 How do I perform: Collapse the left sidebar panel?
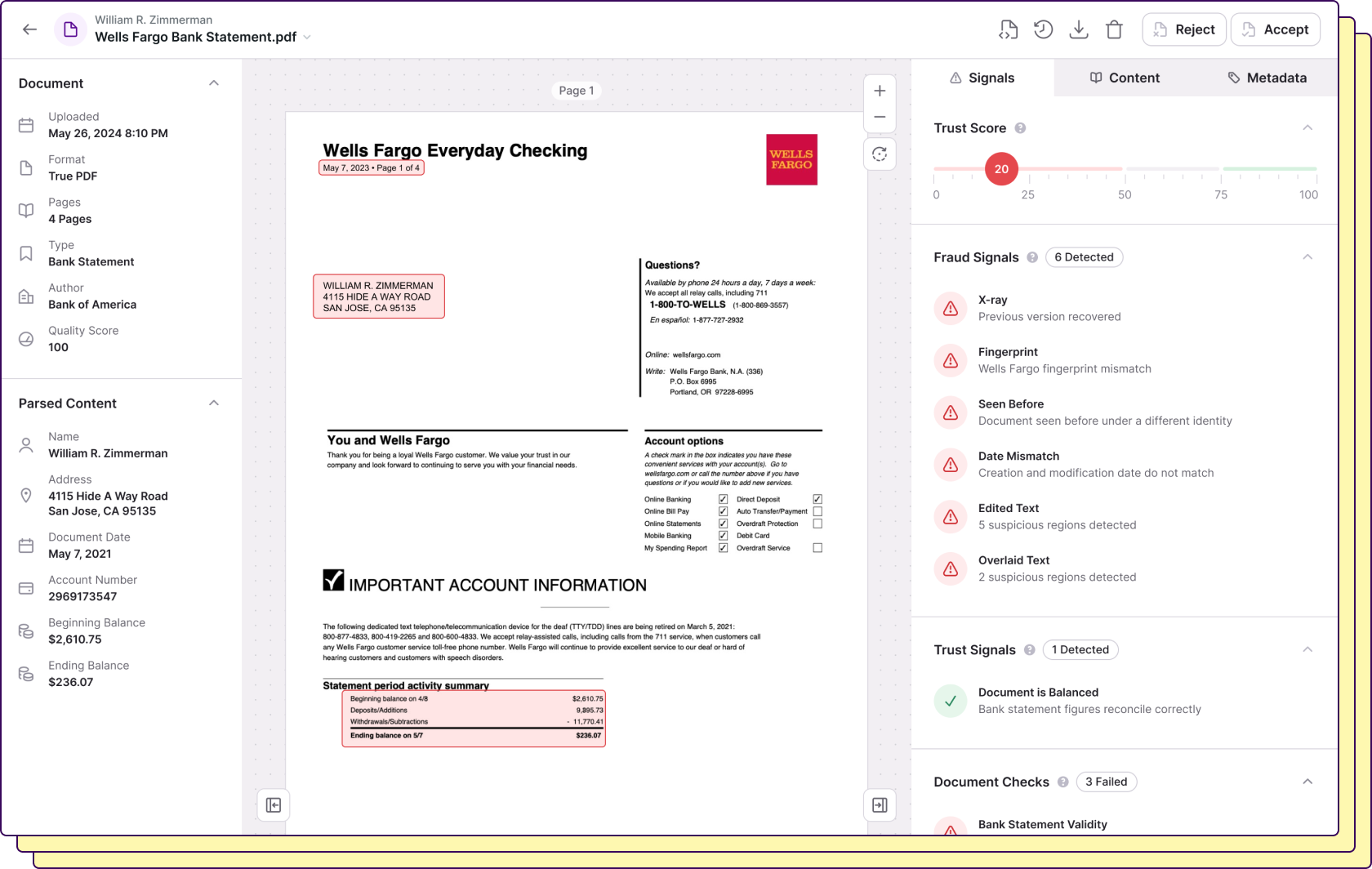(274, 805)
